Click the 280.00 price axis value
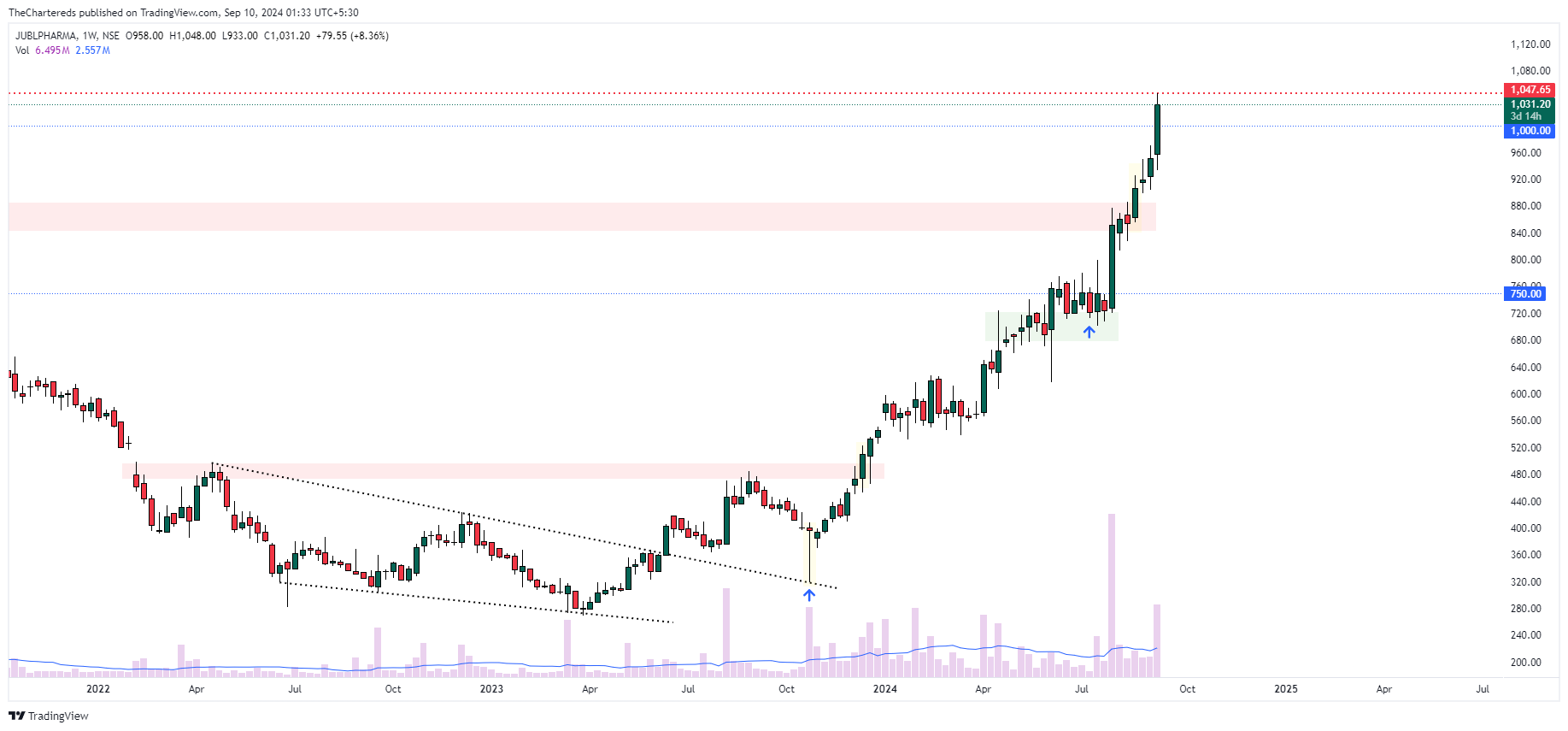Viewport: 1568px width, 731px height. pyautogui.click(x=1526, y=609)
